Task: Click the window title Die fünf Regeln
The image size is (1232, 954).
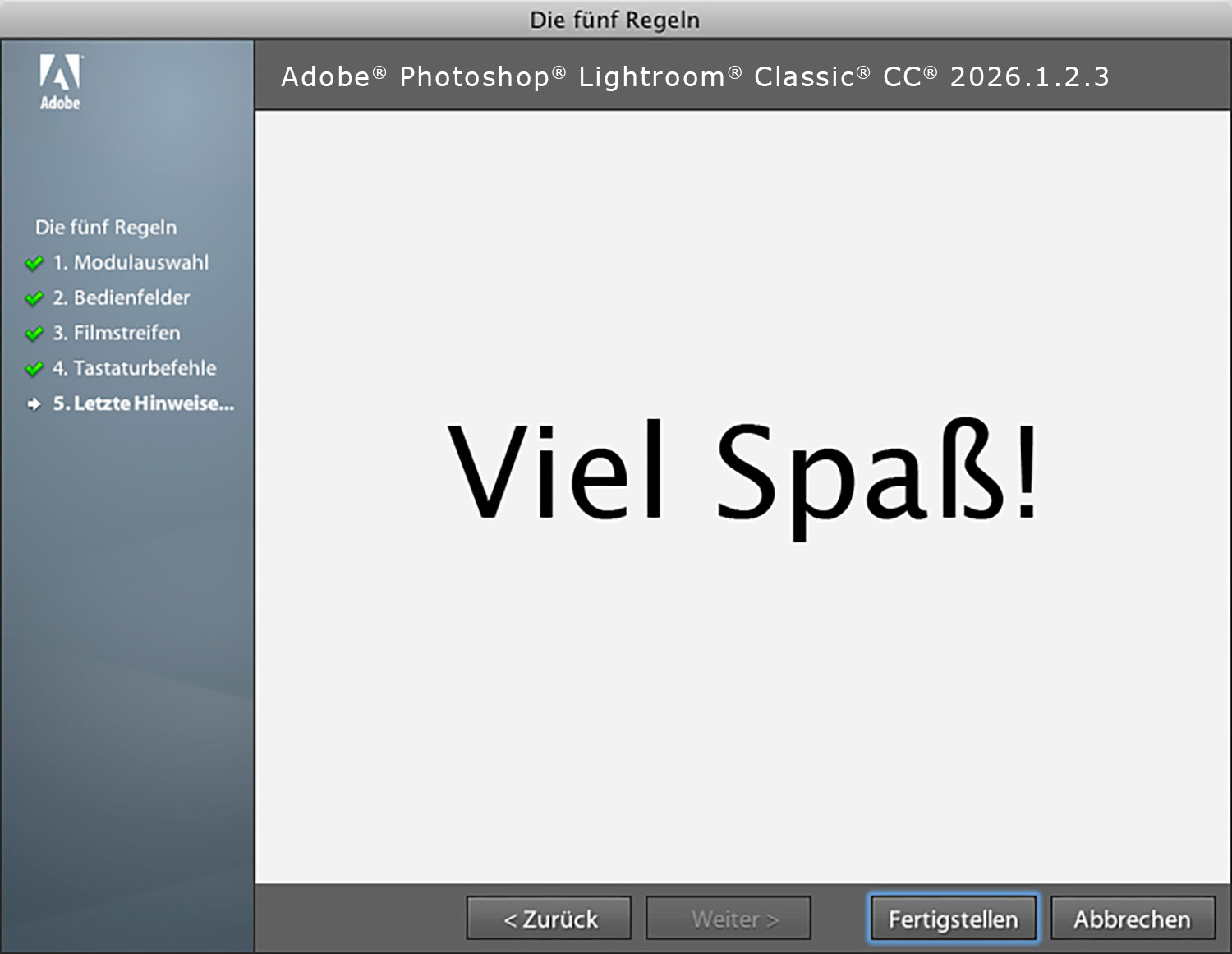Action: tap(615, 20)
